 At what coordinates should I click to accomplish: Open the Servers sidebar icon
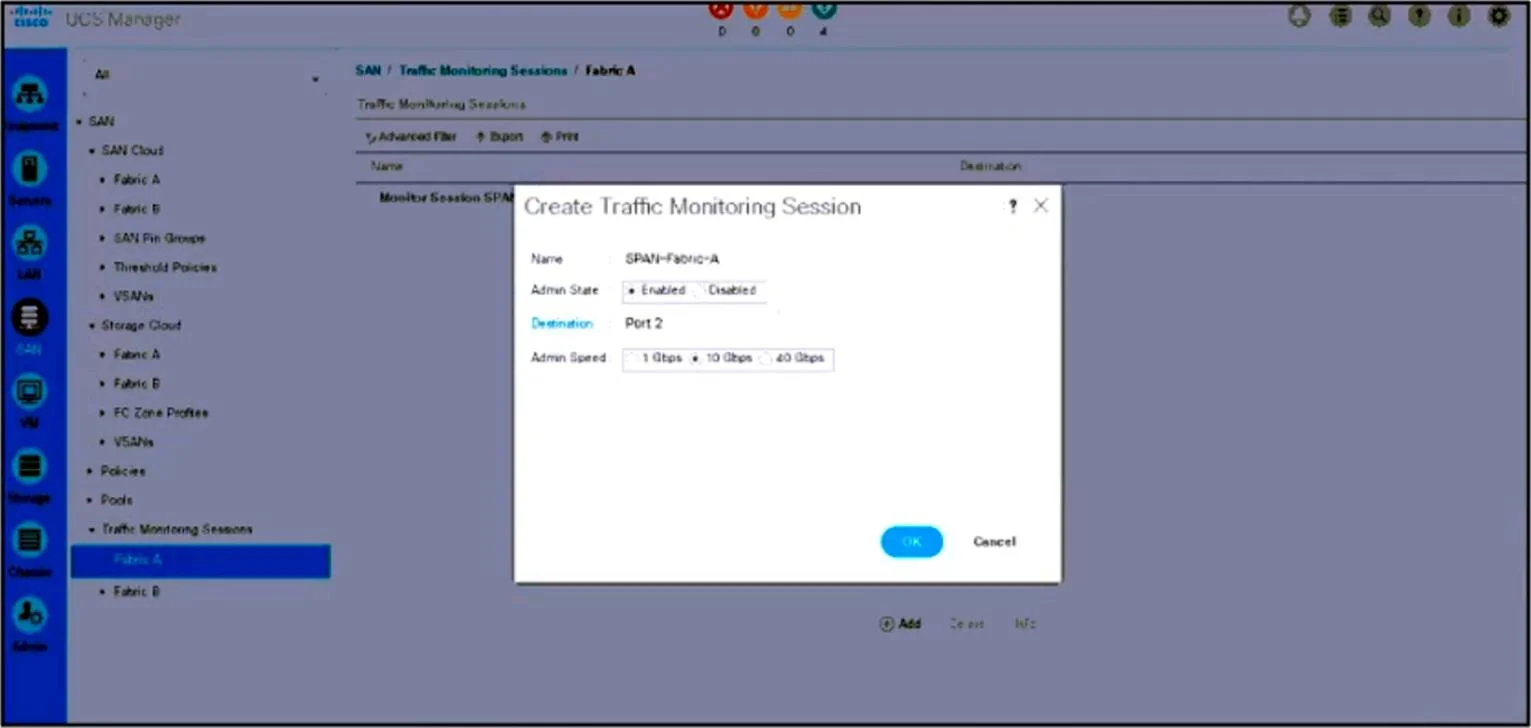tap(30, 168)
